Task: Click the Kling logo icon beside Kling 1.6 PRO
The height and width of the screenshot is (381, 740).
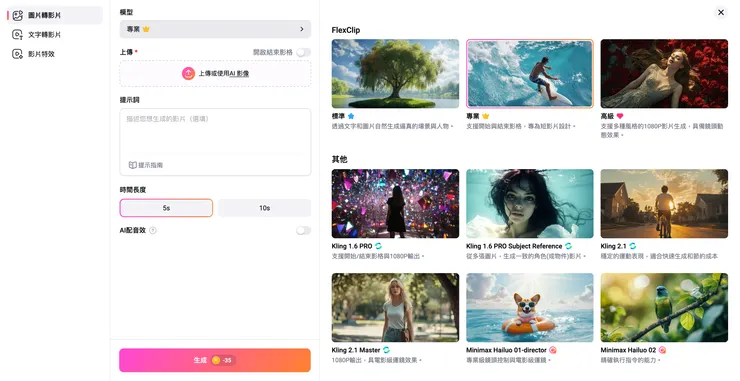Action: (x=378, y=246)
